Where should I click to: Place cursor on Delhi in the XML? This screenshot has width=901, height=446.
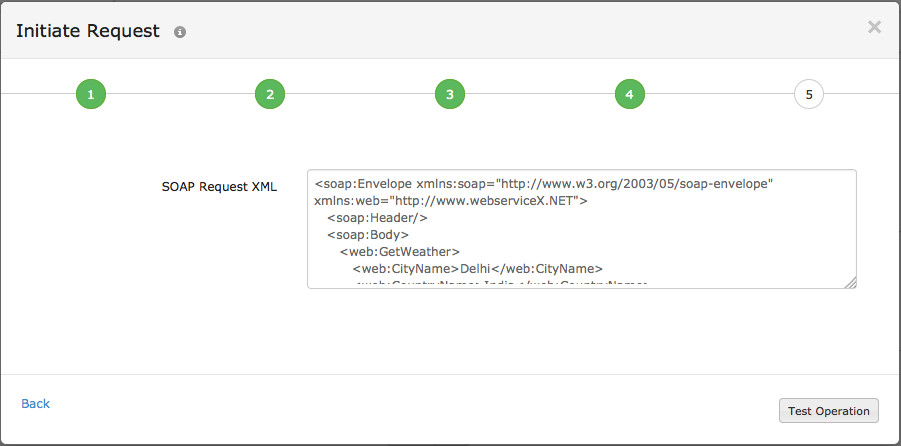tap(478, 268)
